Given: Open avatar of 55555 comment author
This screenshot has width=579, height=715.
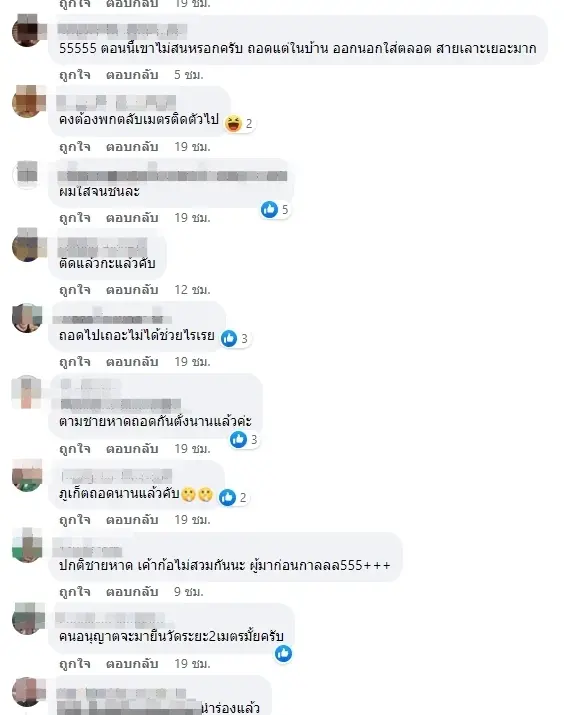Looking at the screenshot, I should [x=28, y=31].
